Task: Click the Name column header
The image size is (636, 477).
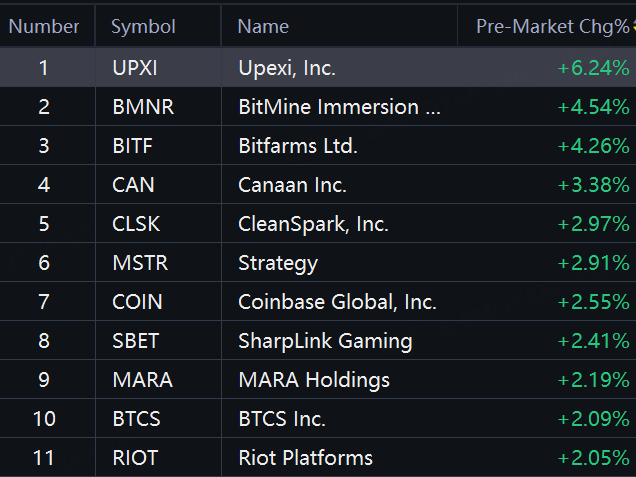Action: coord(263,27)
